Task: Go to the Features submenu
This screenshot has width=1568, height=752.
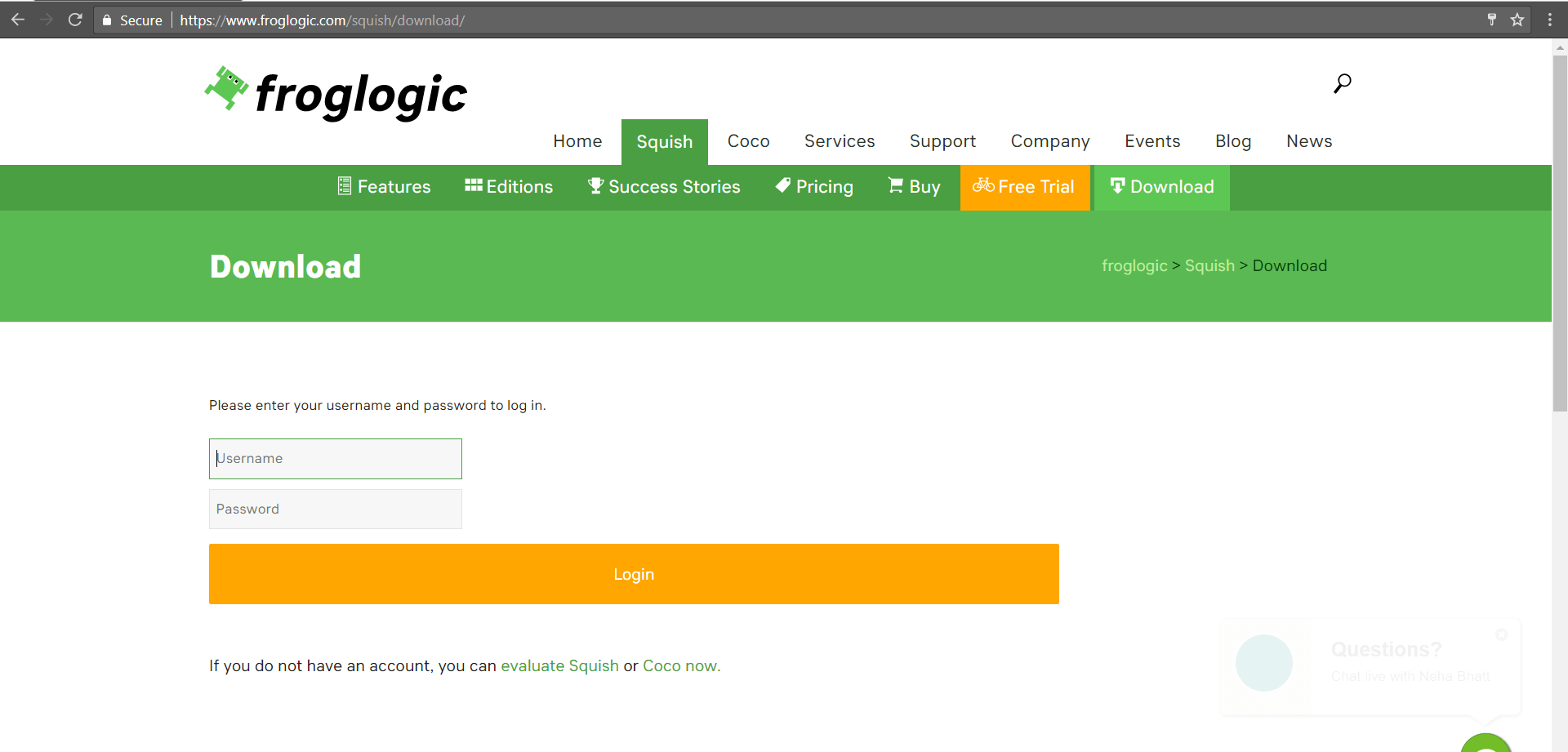Action: click(x=384, y=187)
